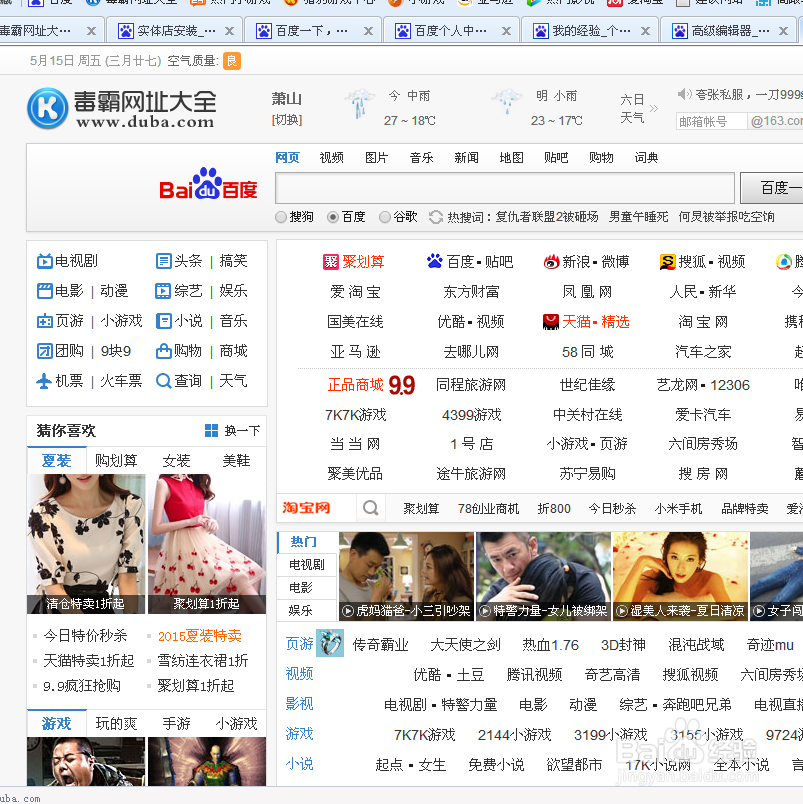Click the 页游 ring game icon
Image resolution: width=803 pixels, height=804 pixels.
tap(330, 643)
